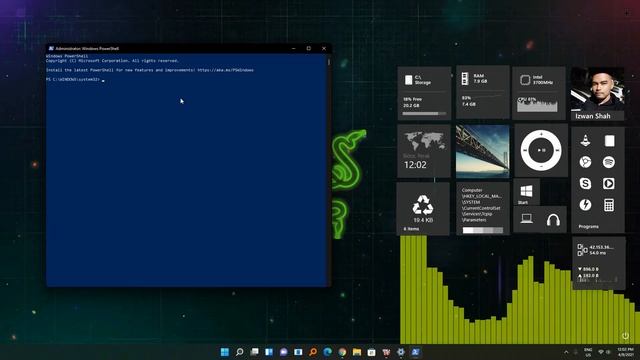Image resolution: width=640 pixels, height=360 pixels.
Task: Click the power icon on the desktop widget
Action: (625, 336)
